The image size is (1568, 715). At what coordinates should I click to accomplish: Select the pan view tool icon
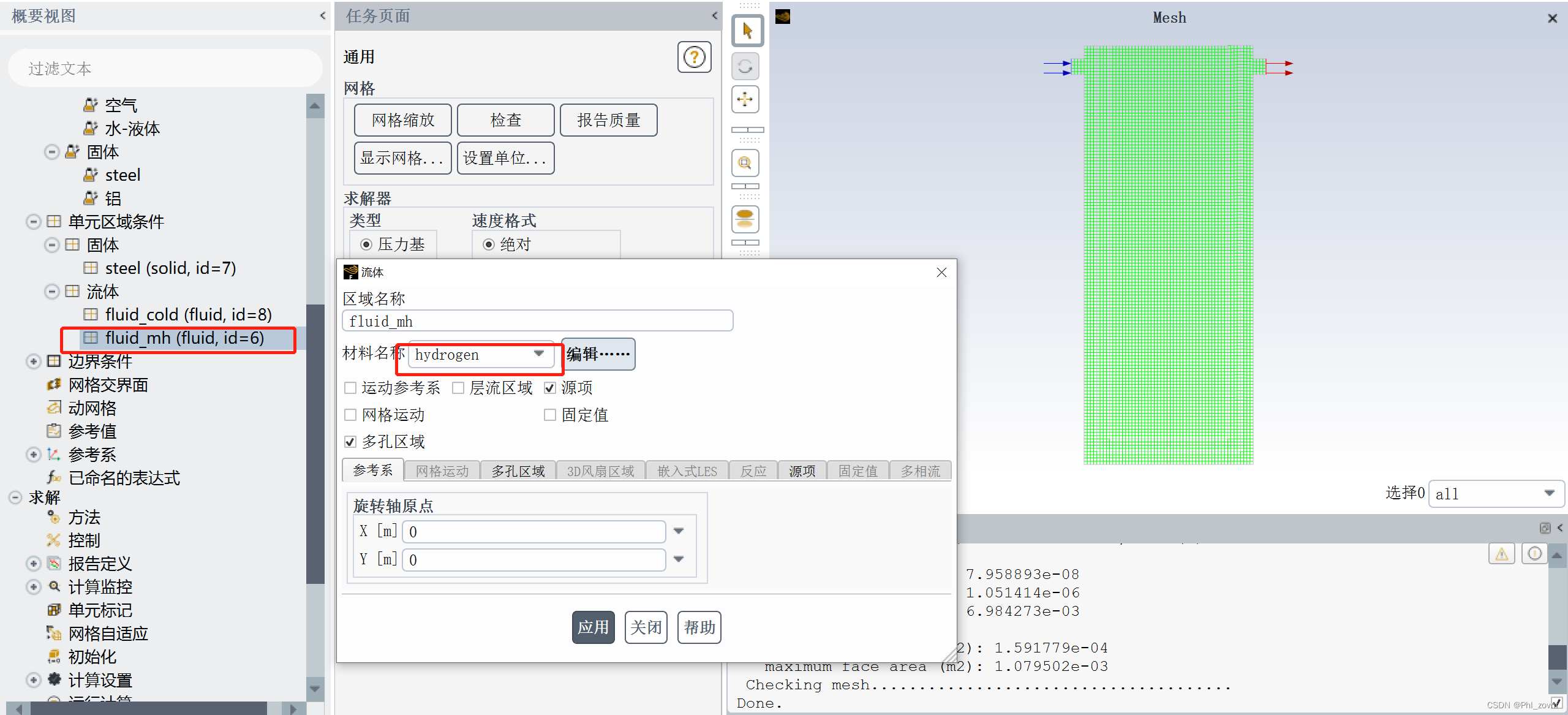click(745, 99)
